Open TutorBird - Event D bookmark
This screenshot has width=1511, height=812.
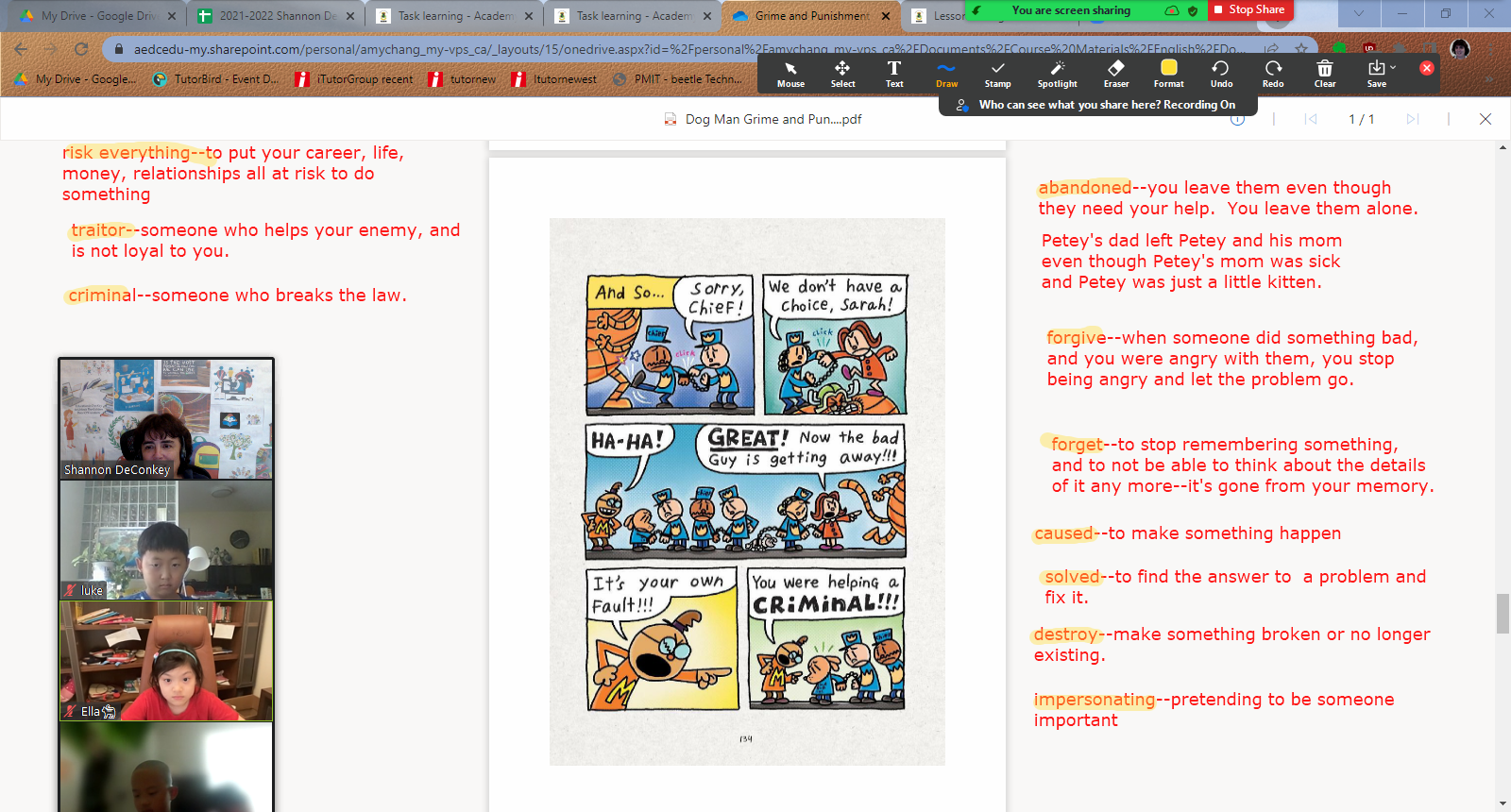click(x=215, y=79)
